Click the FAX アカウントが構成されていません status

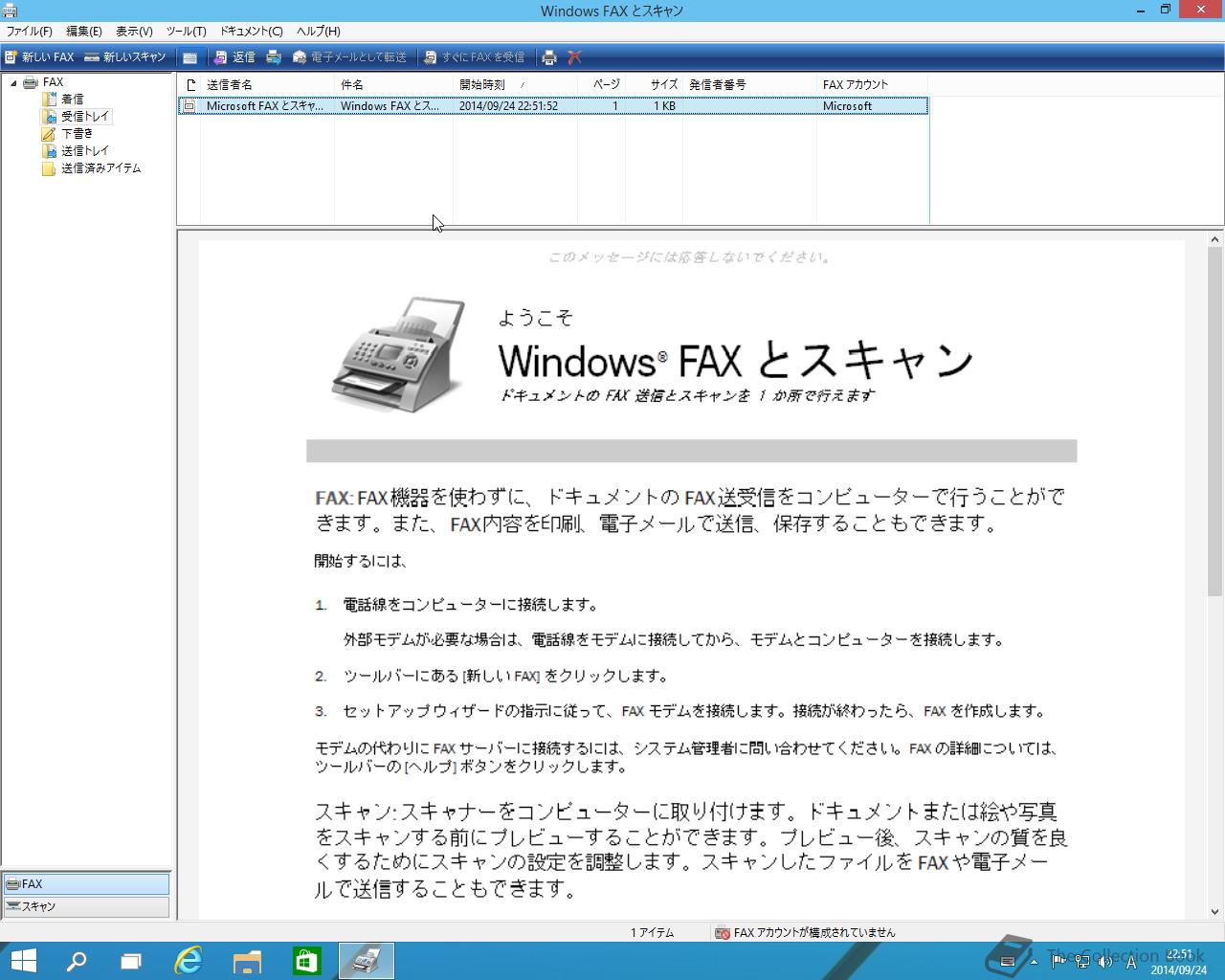tap(814, 932)
